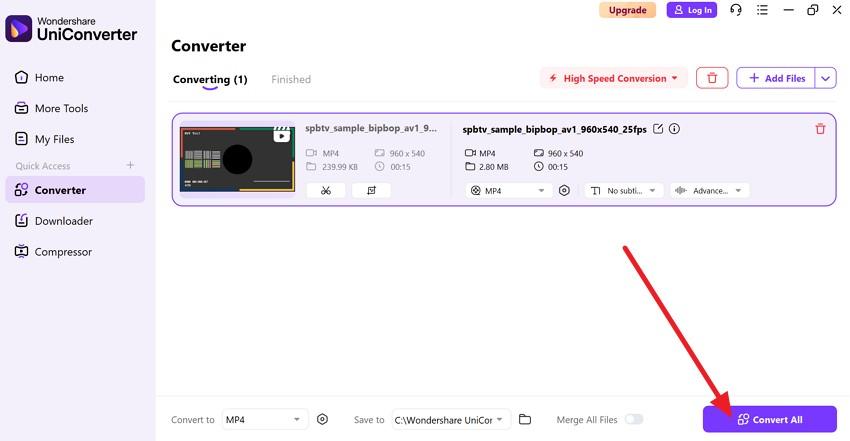The image size is (850, 441).
Task: Open the Save to path dropdown
Action: [451, 419]
